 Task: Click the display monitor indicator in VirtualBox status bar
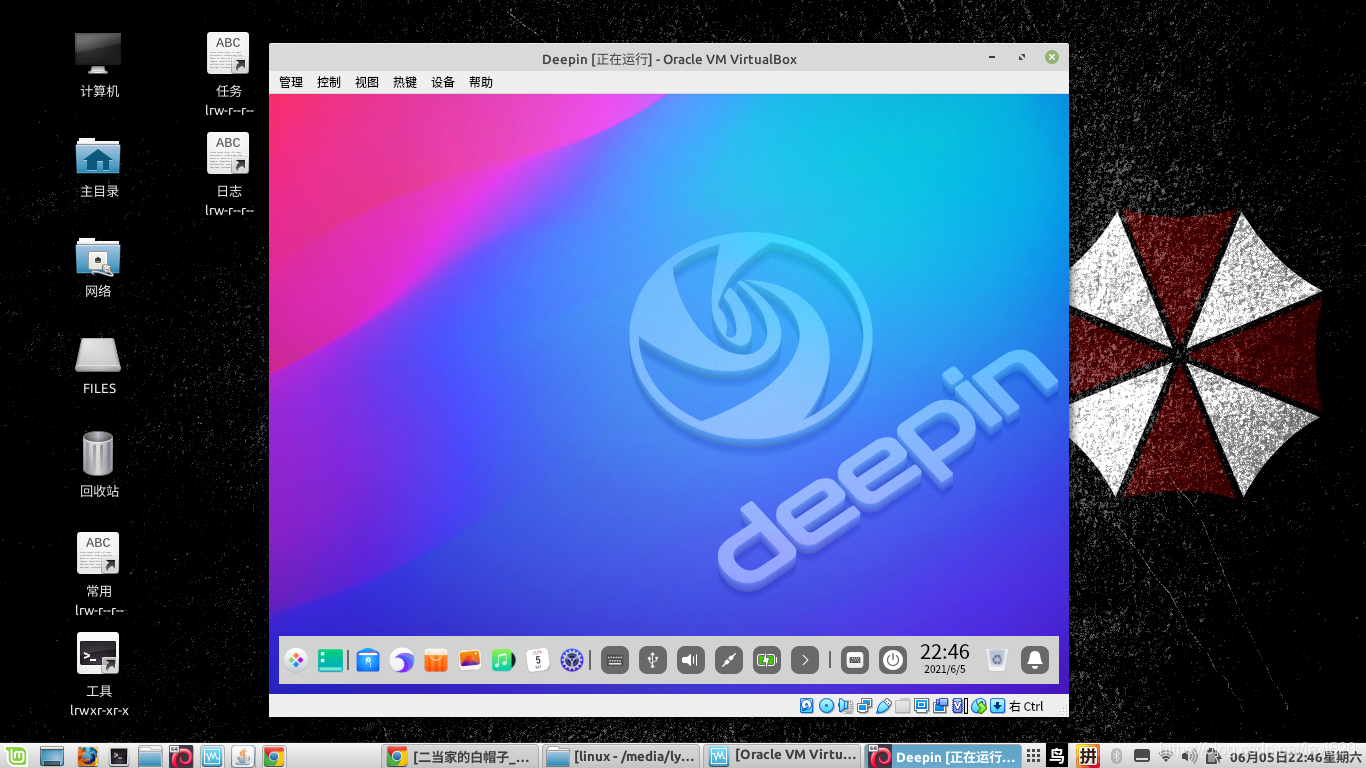tap(921, 706)
